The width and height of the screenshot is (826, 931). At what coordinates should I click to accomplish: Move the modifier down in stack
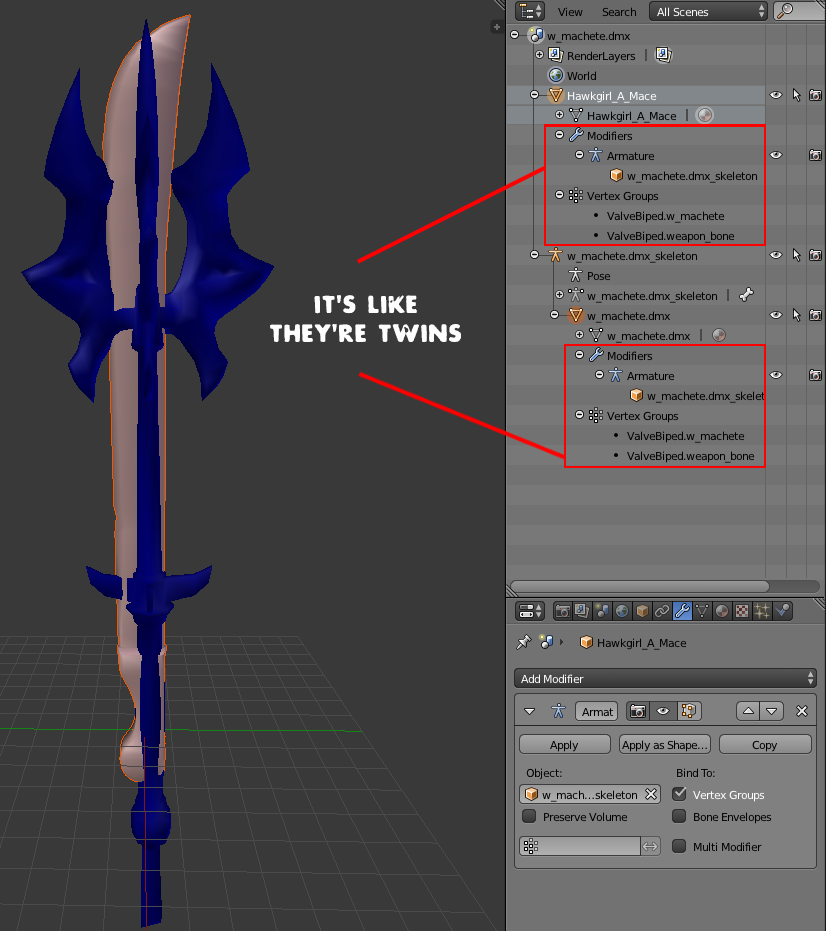[771, 711]
